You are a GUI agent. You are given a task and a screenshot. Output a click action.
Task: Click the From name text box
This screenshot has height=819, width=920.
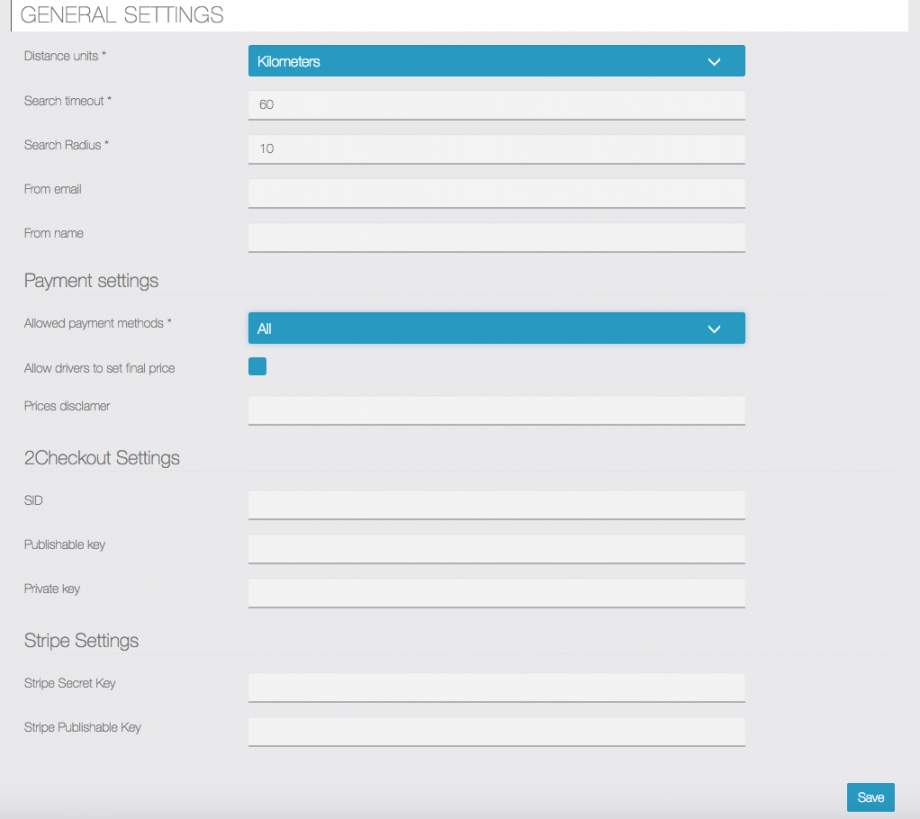tap(496, 237)
